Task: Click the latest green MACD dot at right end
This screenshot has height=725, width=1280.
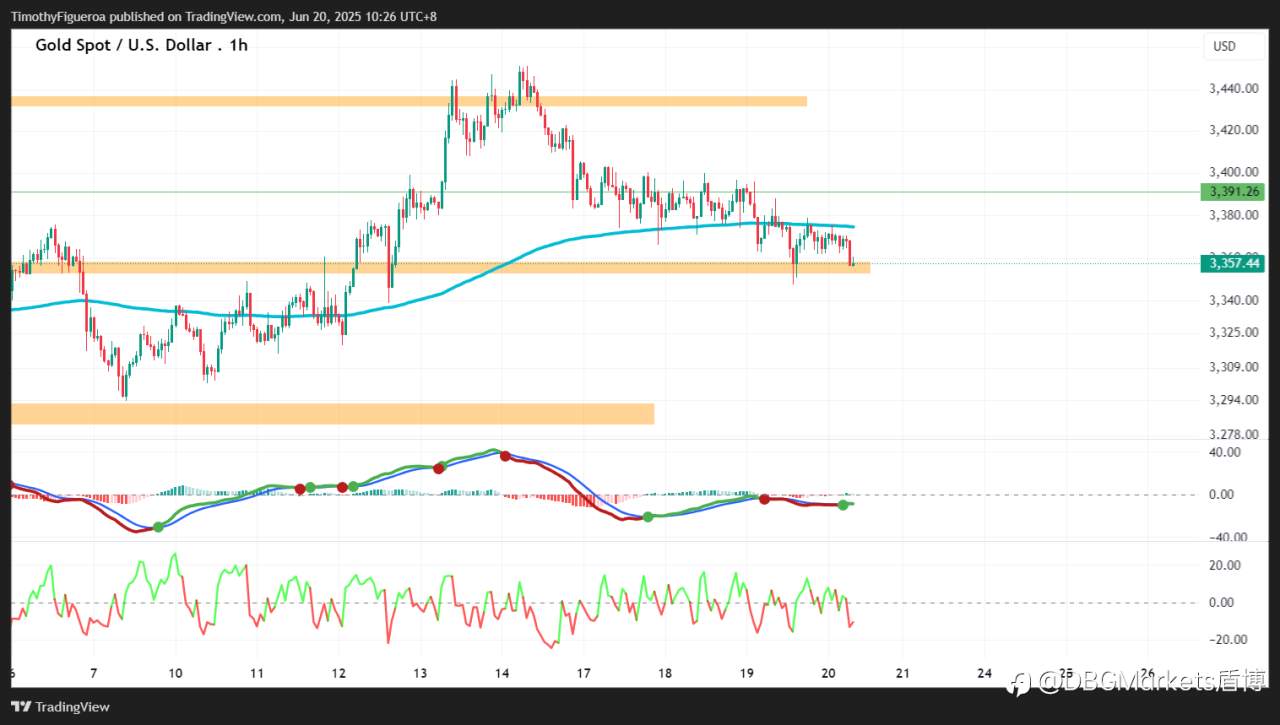Action: click(x=843, y=505)
